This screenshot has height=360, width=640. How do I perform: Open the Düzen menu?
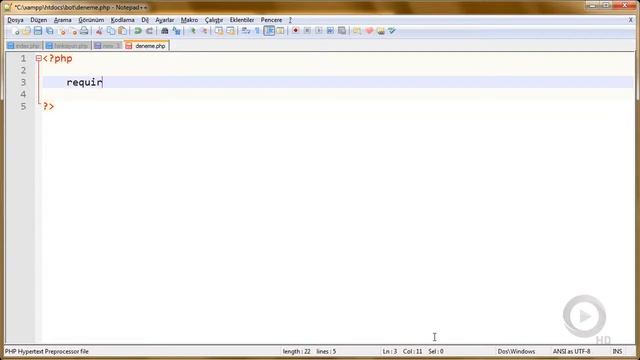[x=39, y=20]
